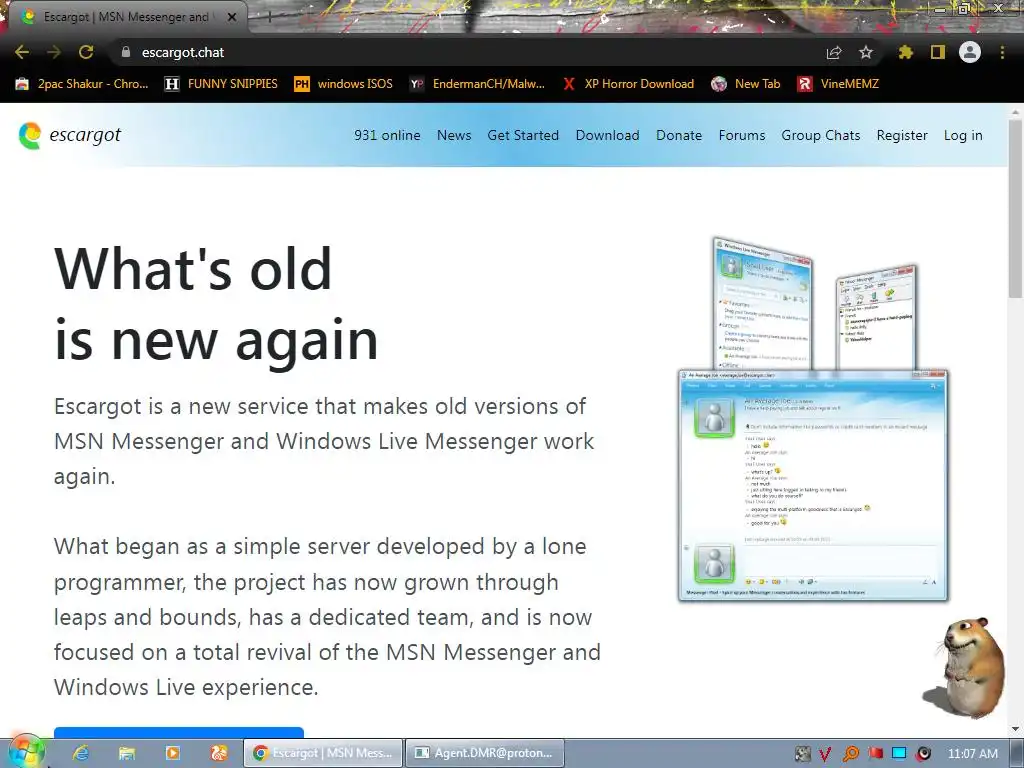The height and width of the screenshot is (768, 1024).
Task: Share this page via the share icon
Action: 834,52
